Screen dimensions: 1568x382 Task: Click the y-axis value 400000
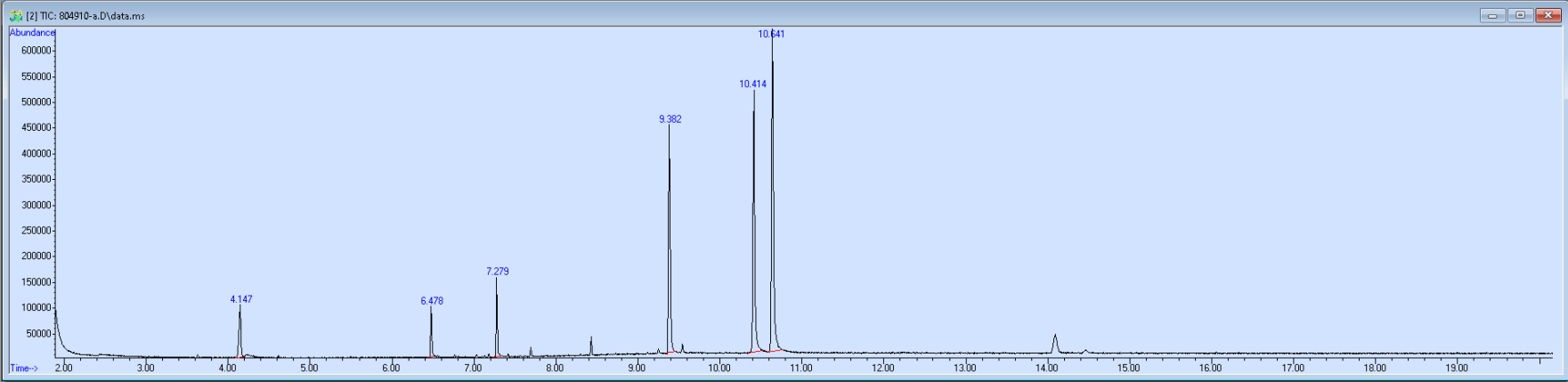pyautogui.click(x=37, y=154)
